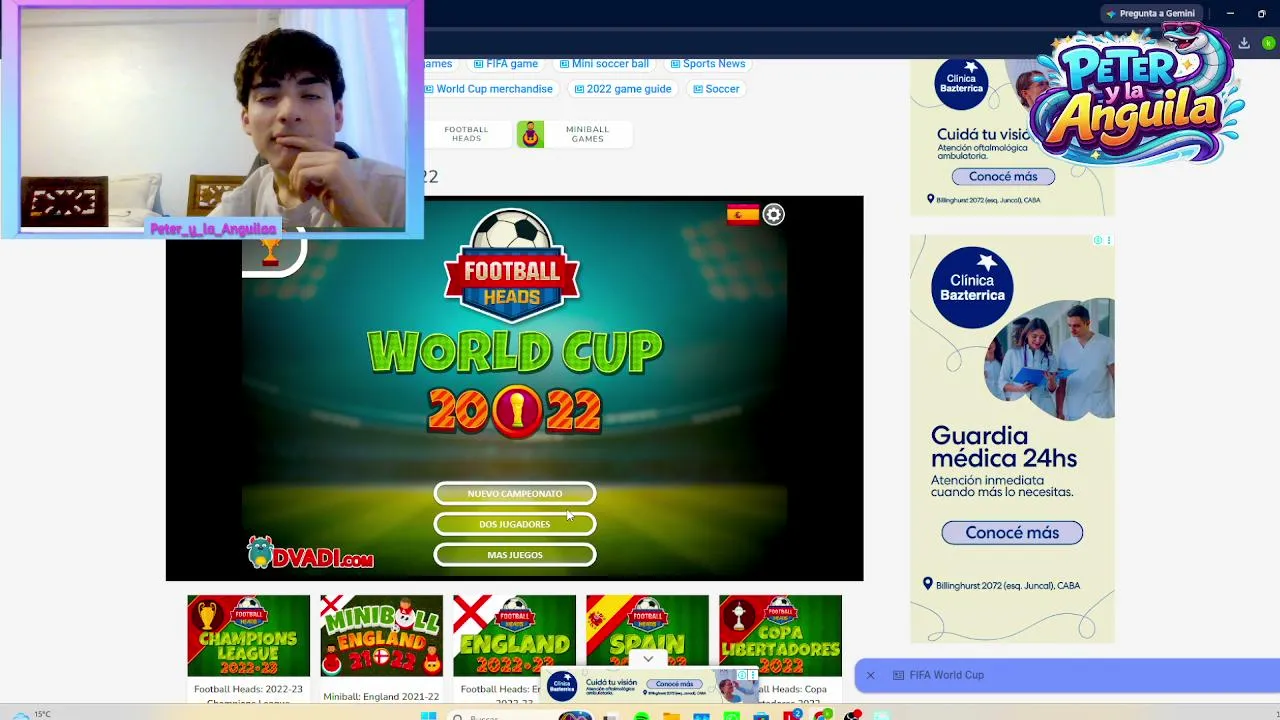Open the 2022 game guide tag link
This screenshot has height=720, width=1280.
622,89
